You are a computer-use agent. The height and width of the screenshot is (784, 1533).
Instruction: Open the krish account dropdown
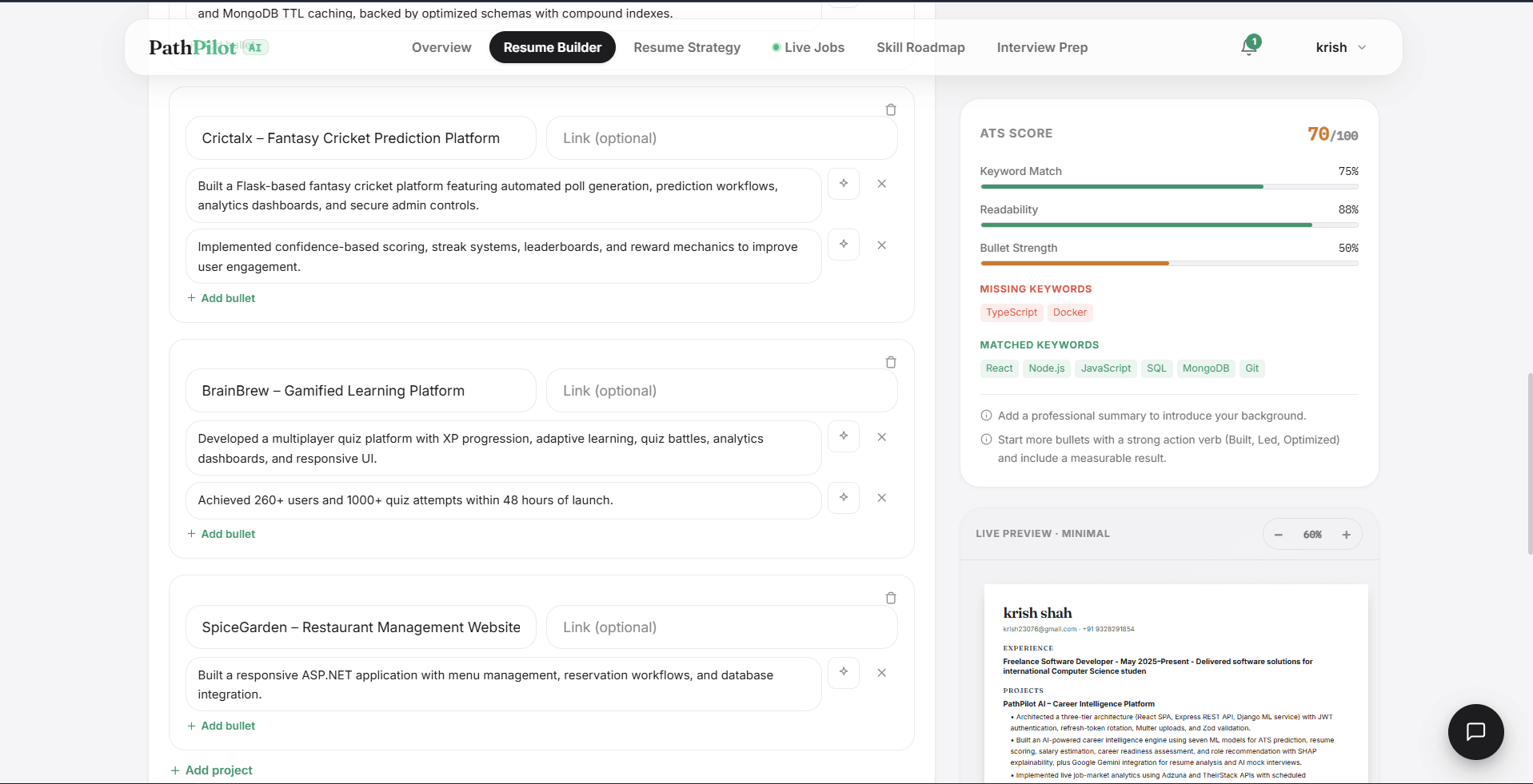1341,47
